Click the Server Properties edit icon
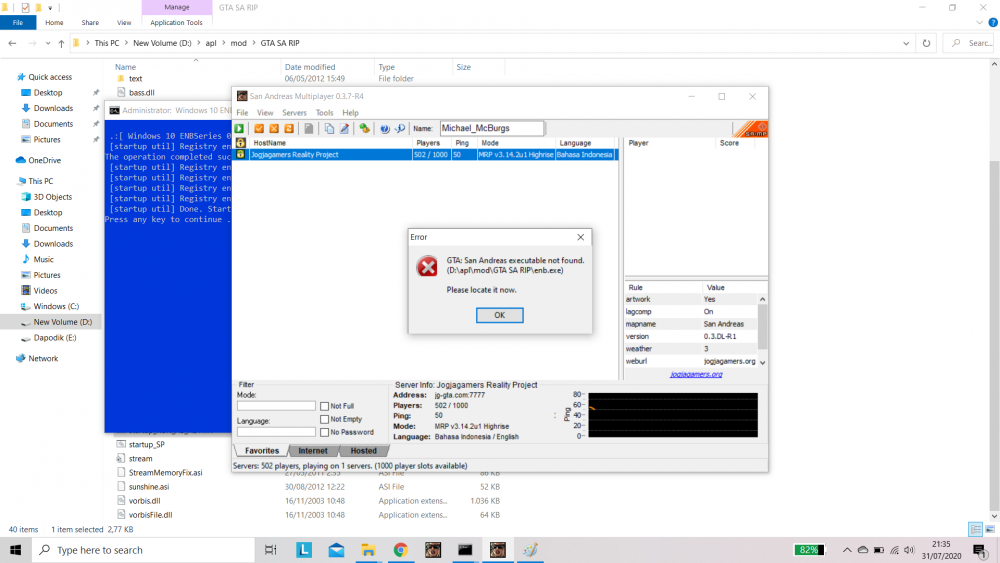Screen dimensions: 1000x563 pos(344,129)
